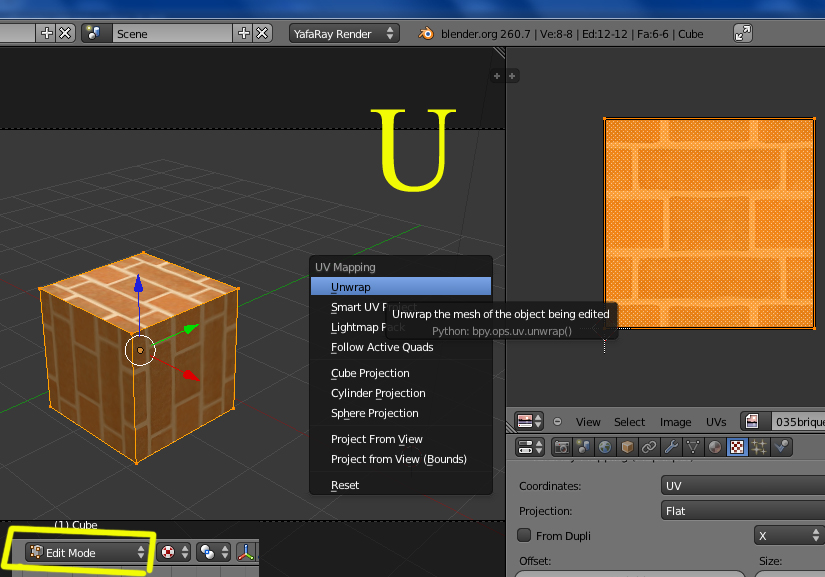Viewport: 825px width, 577px height.
Task: Choose Project from View (Bounds)
Action: [x=401, y=459]
